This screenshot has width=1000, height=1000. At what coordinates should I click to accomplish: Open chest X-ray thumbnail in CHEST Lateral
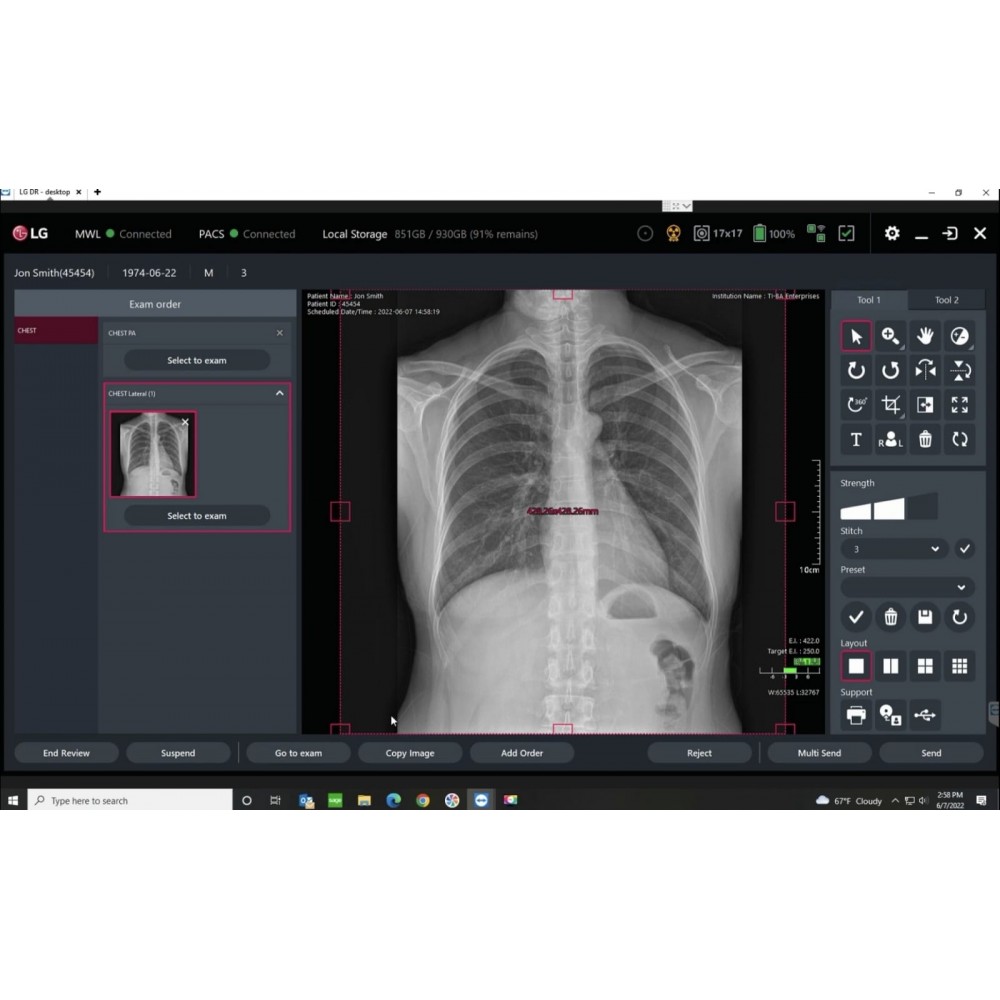click(x=153, y=454)
